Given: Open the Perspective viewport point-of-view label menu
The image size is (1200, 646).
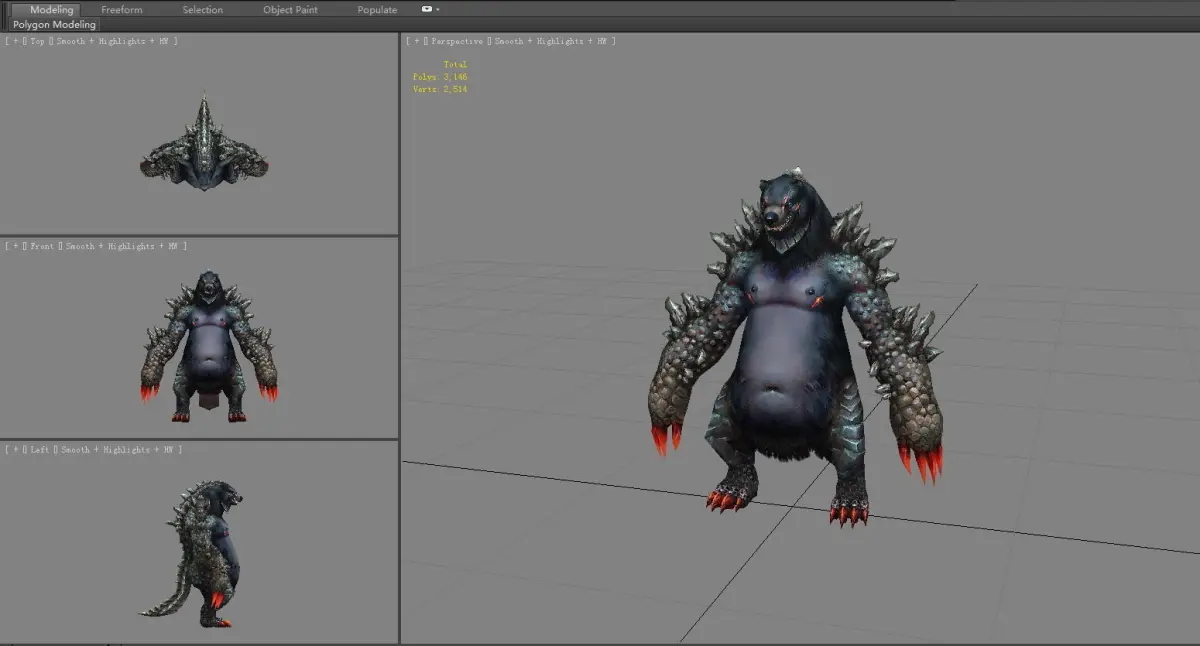Looking at the screenshot, I should click(457, 41).
